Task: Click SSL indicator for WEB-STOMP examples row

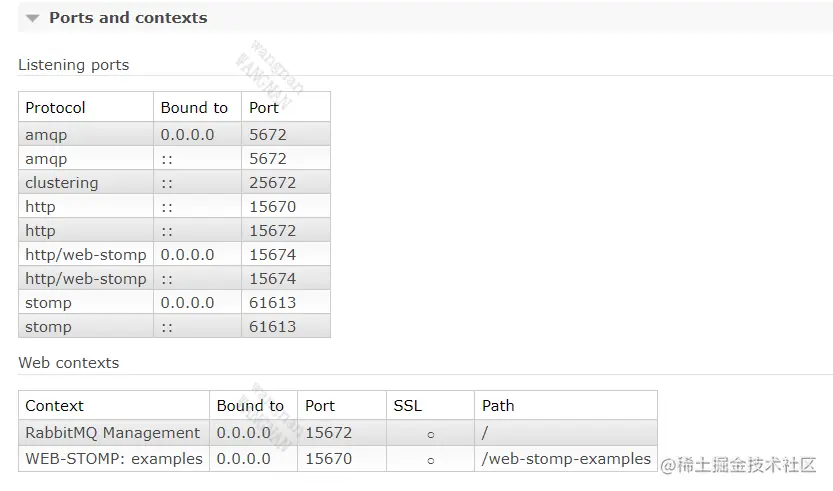Action: (x=430, y=460)
